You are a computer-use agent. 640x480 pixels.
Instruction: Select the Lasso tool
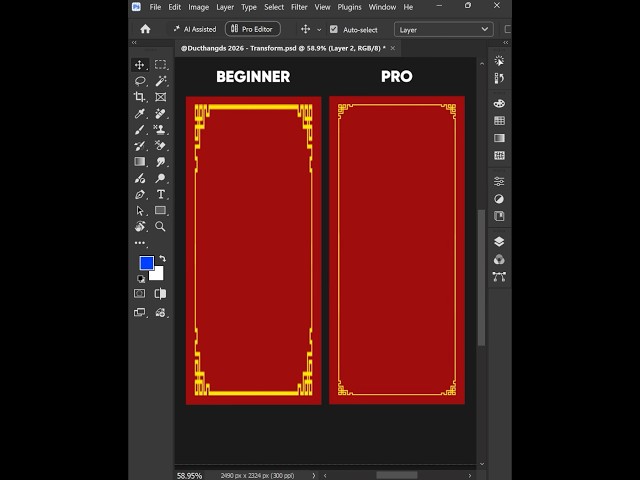[x=140, y=81]
